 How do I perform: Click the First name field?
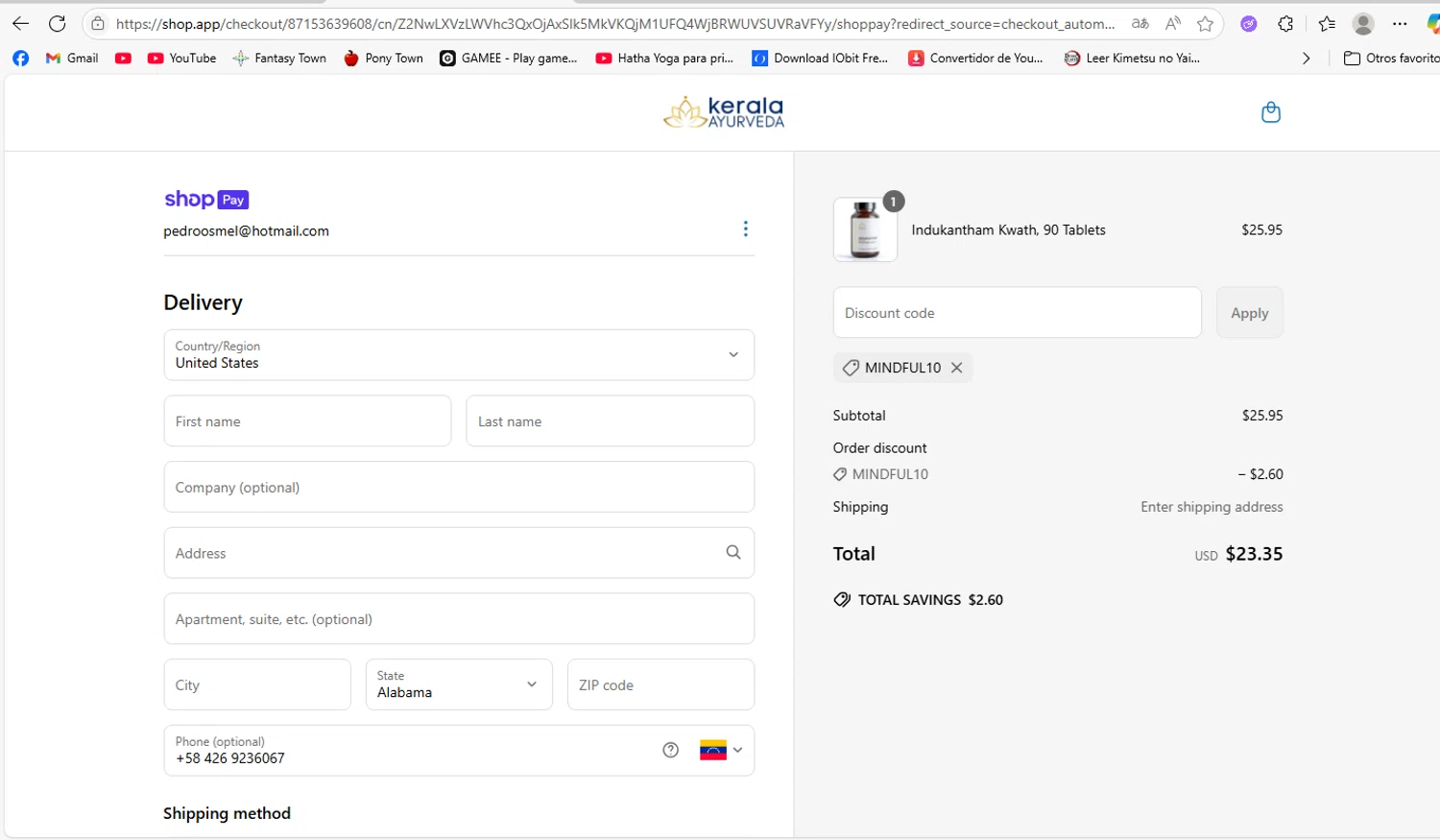pos(307,421)
